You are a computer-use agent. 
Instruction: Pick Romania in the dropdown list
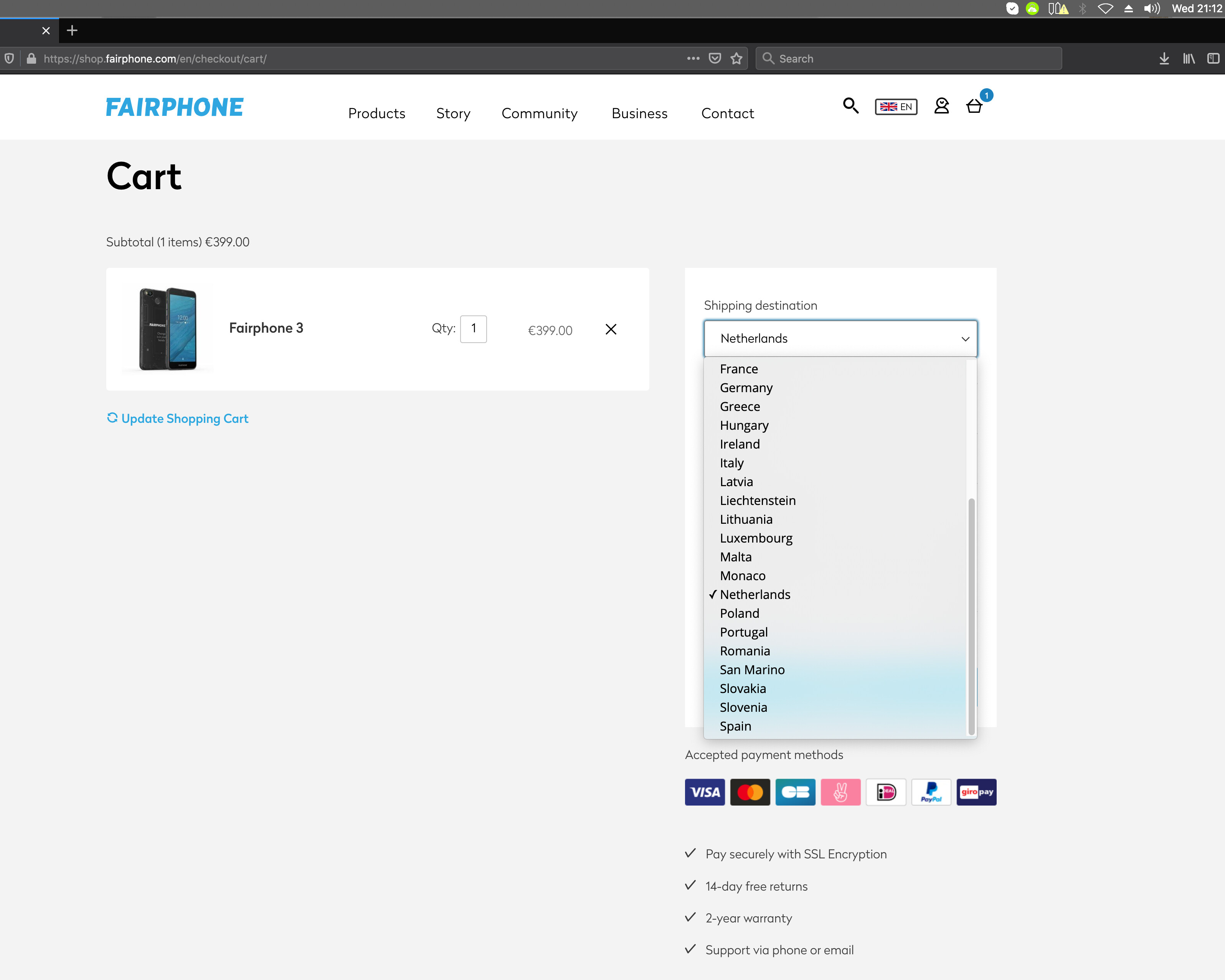pos(834,651)
